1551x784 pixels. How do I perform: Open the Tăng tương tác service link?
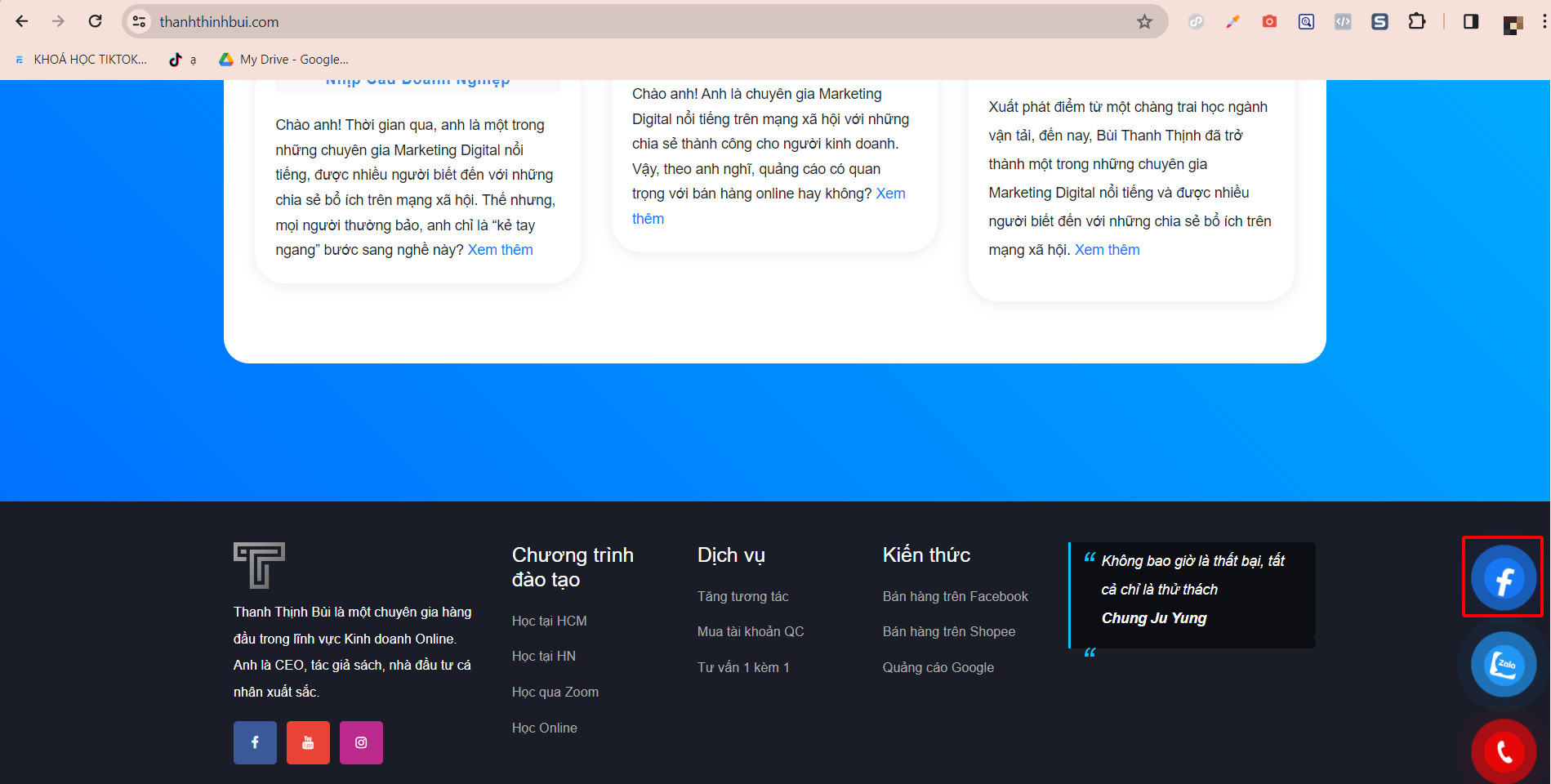[x=743, y=596]
